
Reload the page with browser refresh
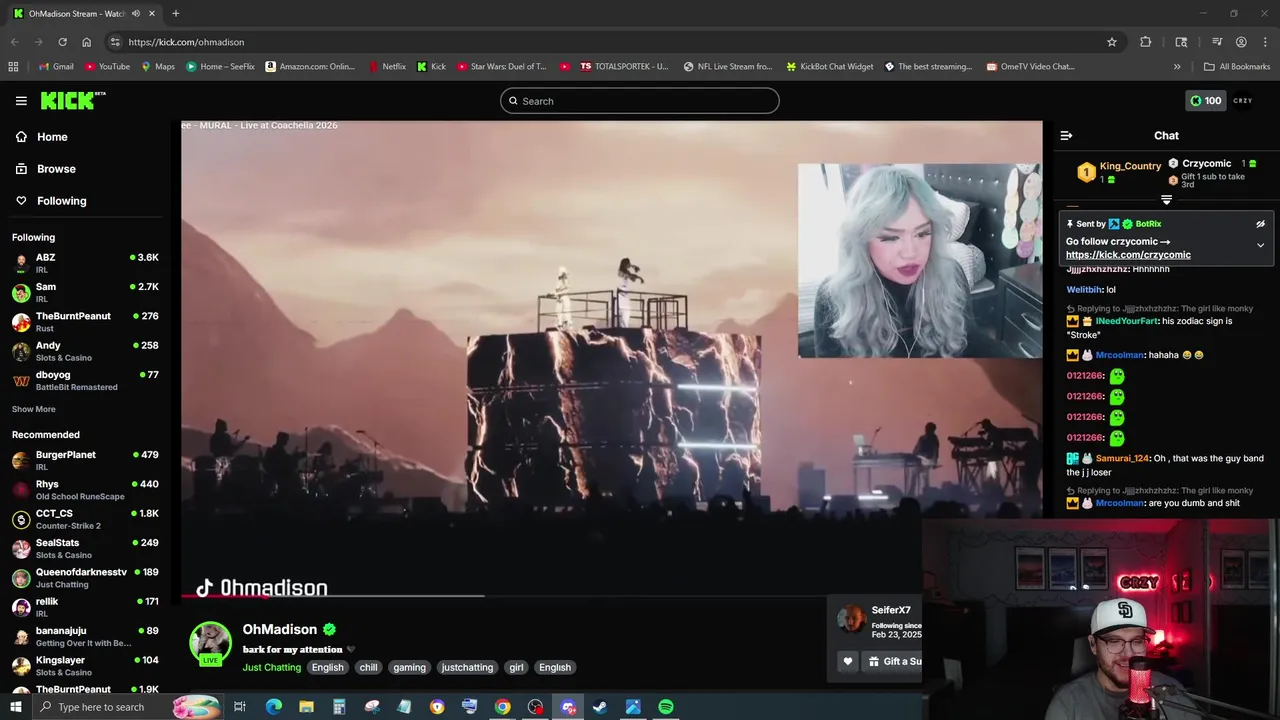[x=62, y=42]
